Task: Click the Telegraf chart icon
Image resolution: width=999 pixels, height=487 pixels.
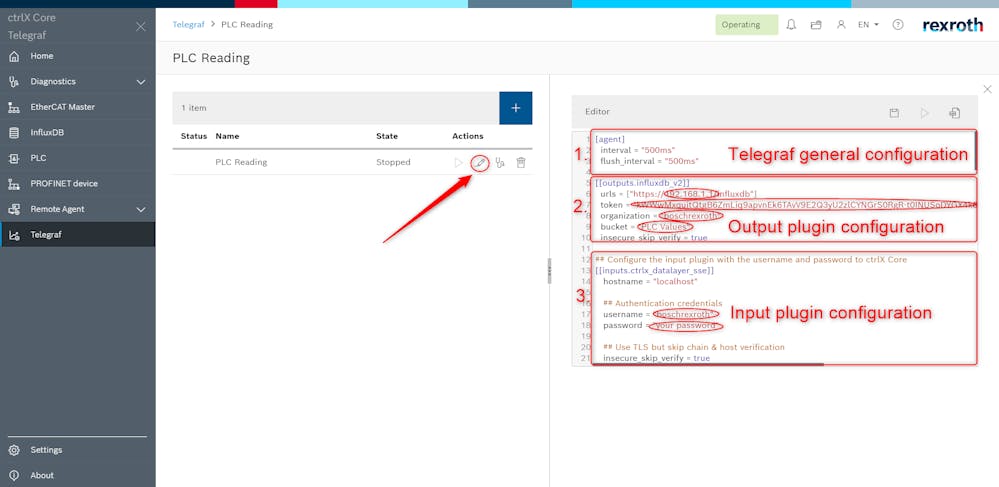Action: (x=14, y=235)
